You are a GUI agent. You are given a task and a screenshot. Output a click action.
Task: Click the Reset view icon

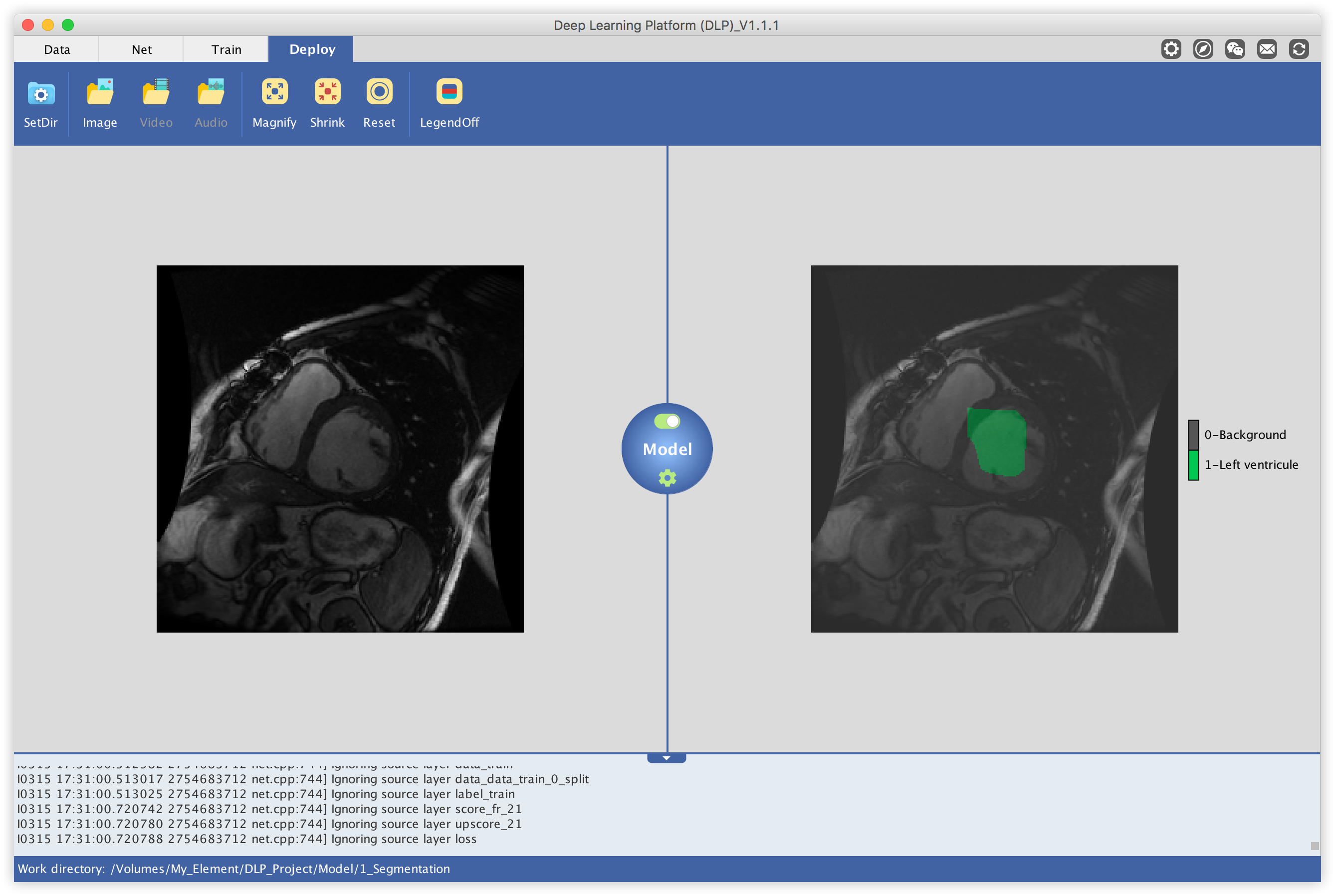pyautogui.click(x=379, y=92)
